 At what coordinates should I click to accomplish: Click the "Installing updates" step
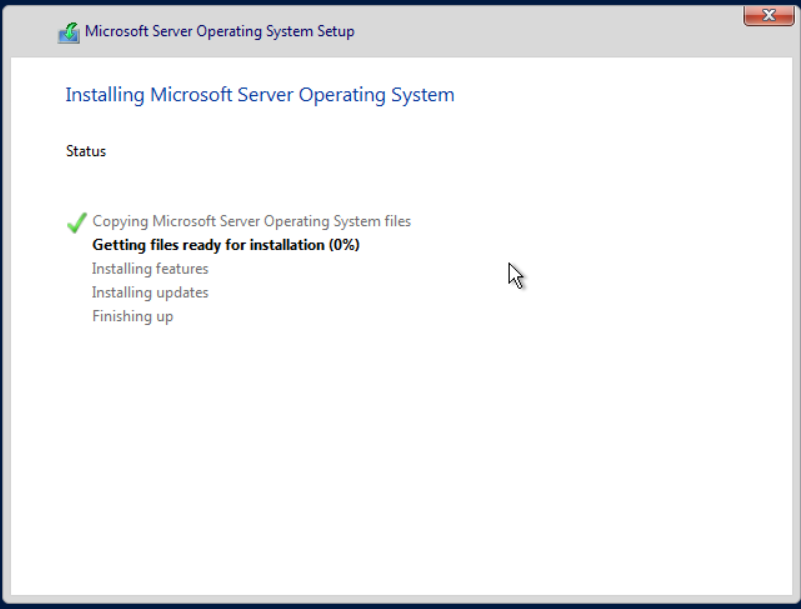tap(150, 293)
